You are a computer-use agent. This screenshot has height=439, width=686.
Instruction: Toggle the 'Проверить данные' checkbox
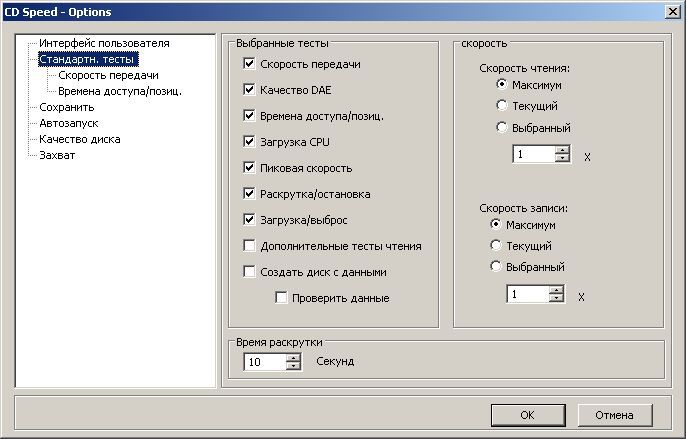click(281, 298)
